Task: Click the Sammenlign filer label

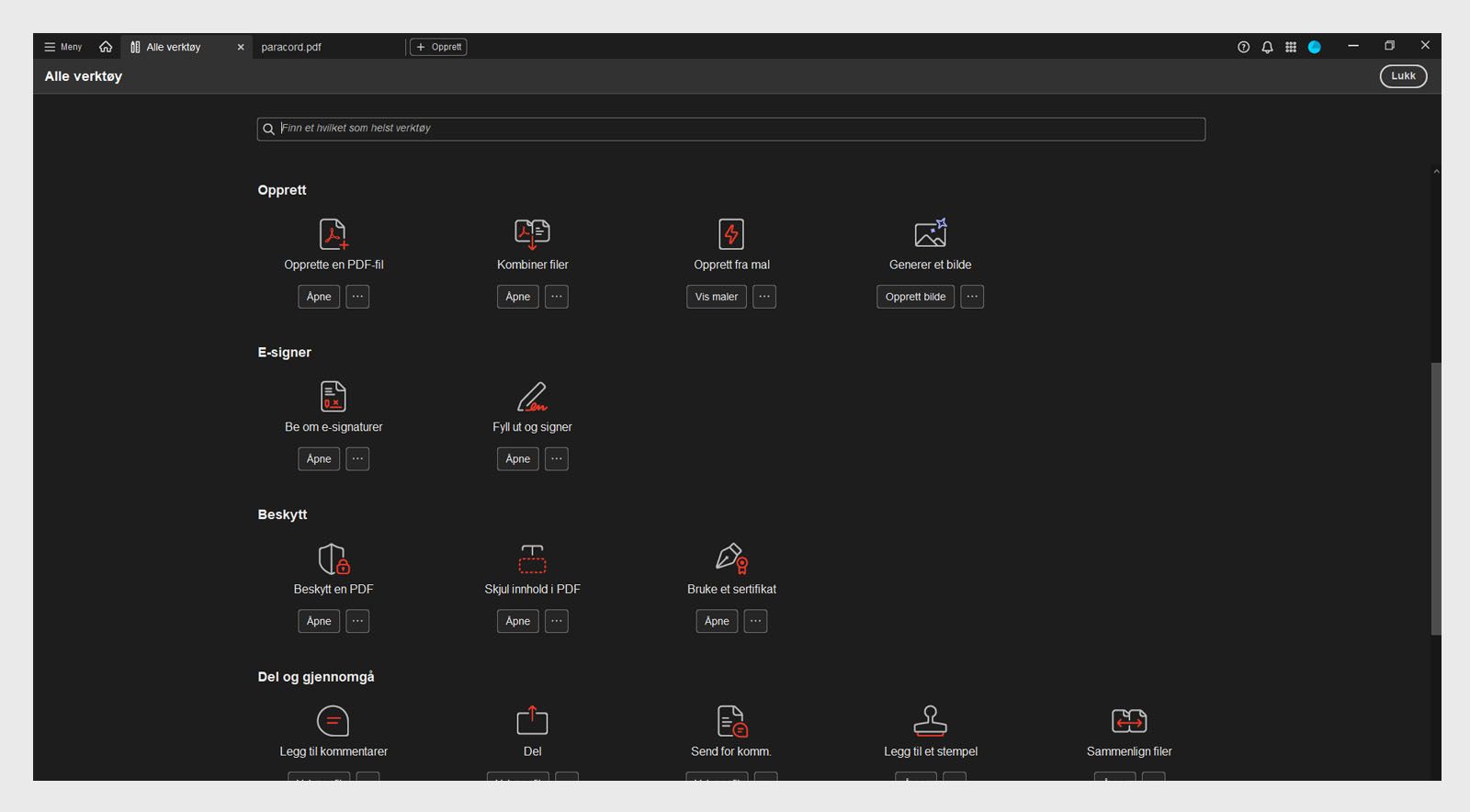Action: (x=1129, y=751)
